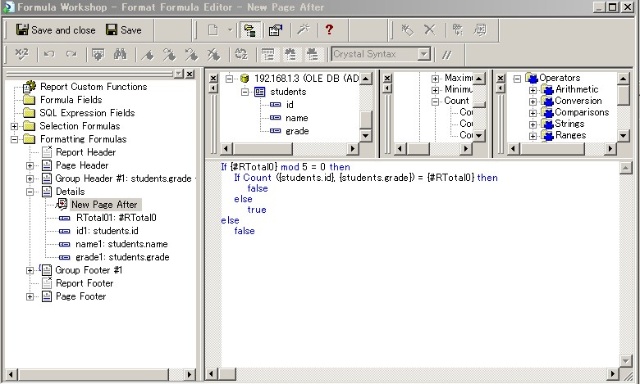This screenshot has width=640, height=384.
Task: Expand the Strings operators folder
Action: 533,124
